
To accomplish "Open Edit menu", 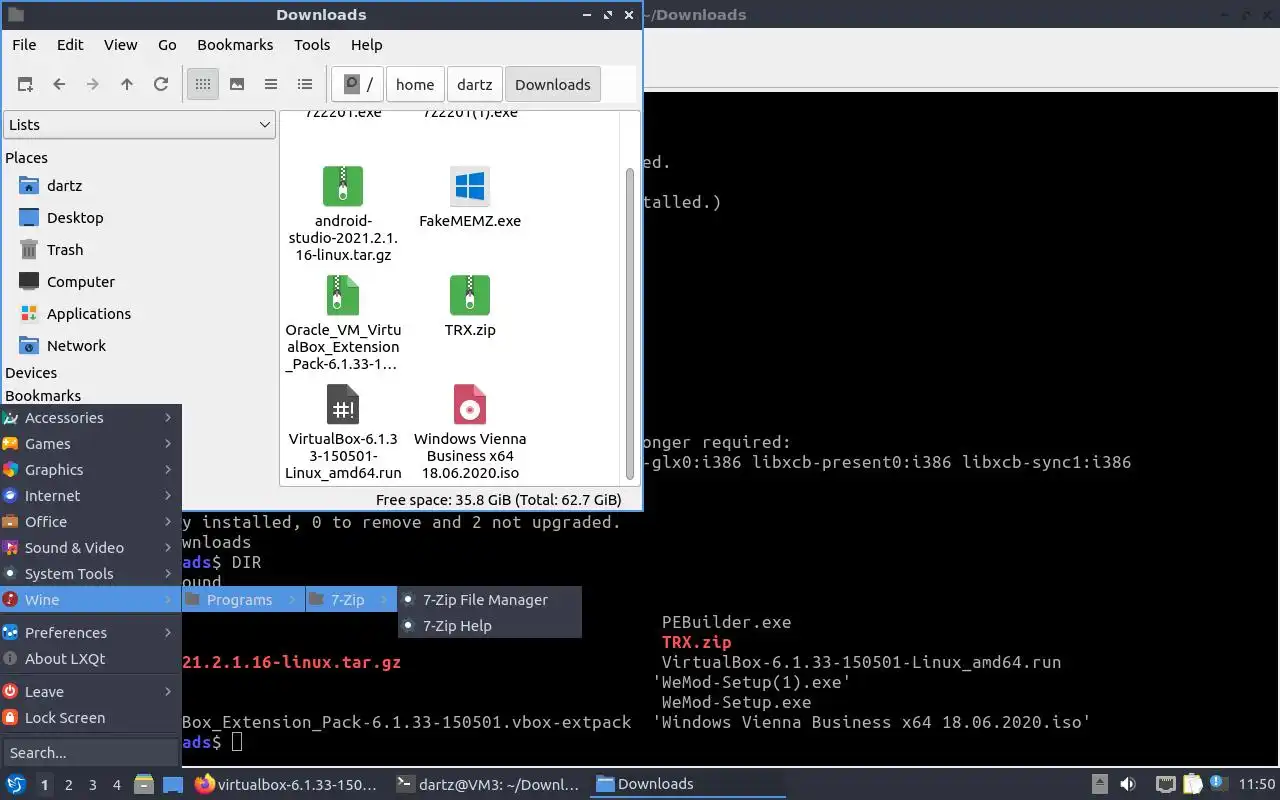I will (x=70, y=45).
